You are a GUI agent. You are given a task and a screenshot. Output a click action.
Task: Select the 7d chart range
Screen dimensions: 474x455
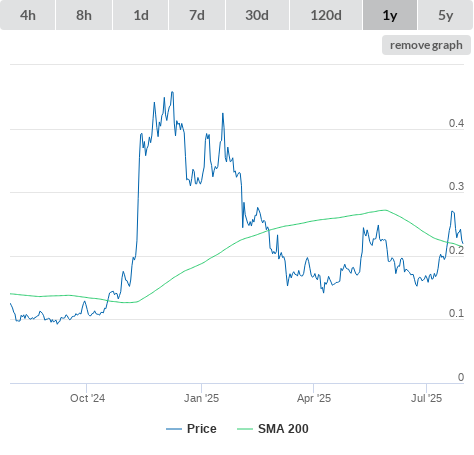(197, 15)
